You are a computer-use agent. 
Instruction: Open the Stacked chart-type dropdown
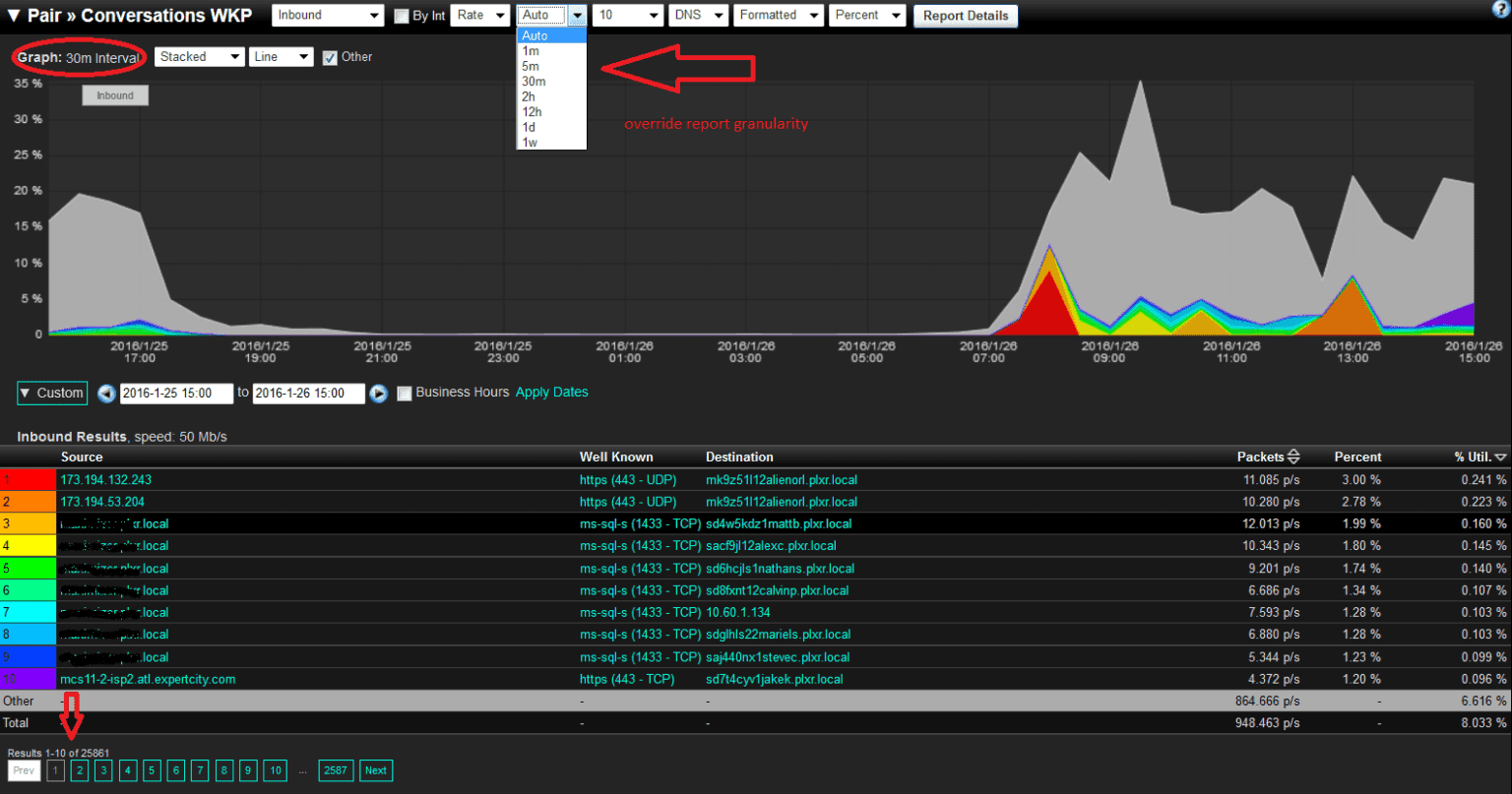click(x=199, y=56)
